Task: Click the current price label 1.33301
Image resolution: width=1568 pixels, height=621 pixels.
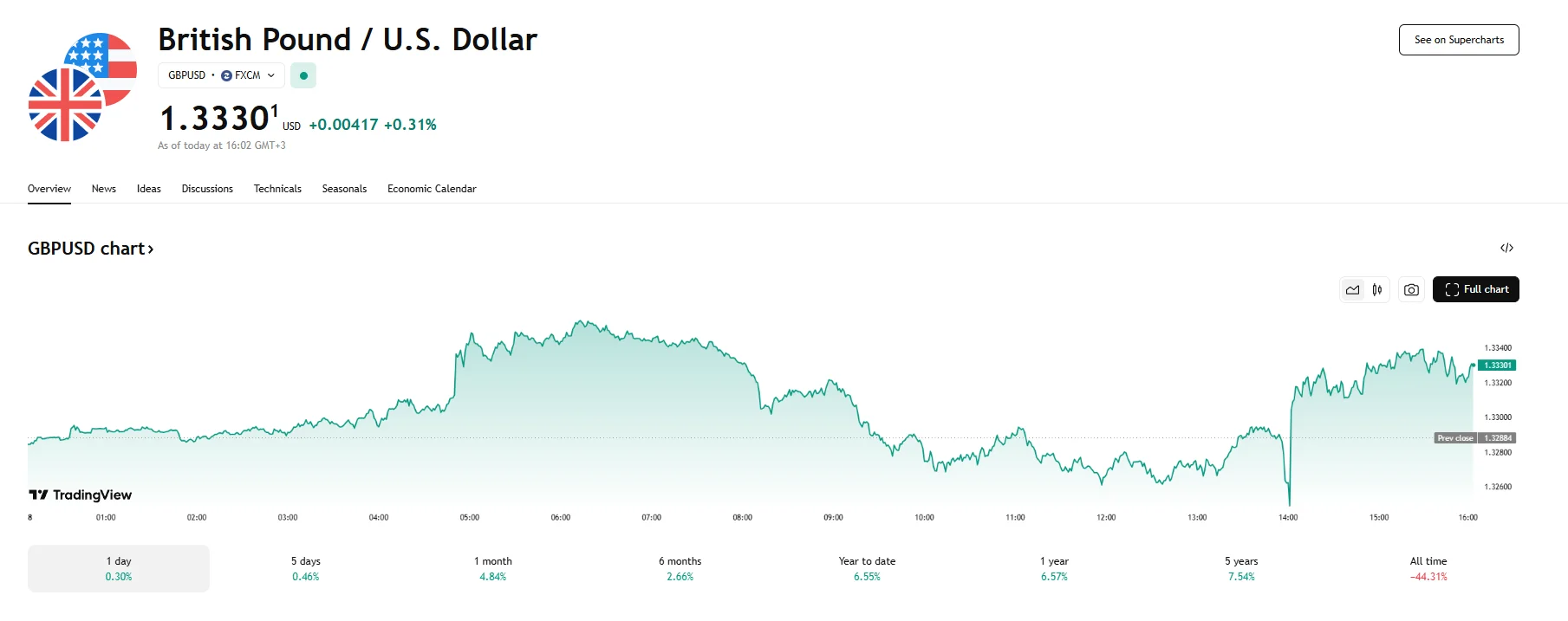Action: [x=1497, y=365]
